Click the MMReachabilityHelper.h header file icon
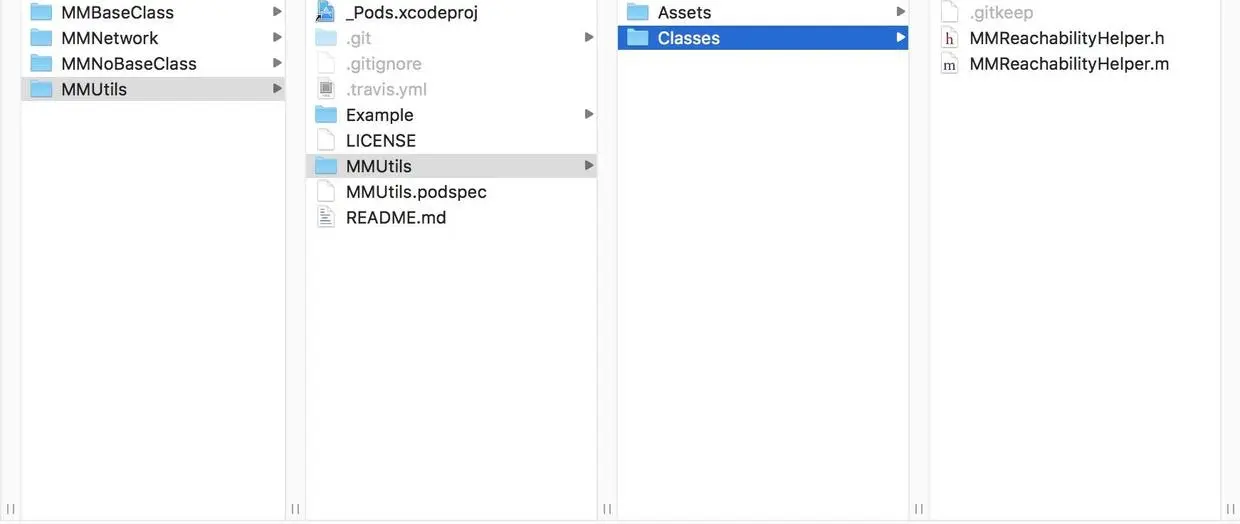The height and width of the screenshot is (524, 1240). (x=950, y=38)
